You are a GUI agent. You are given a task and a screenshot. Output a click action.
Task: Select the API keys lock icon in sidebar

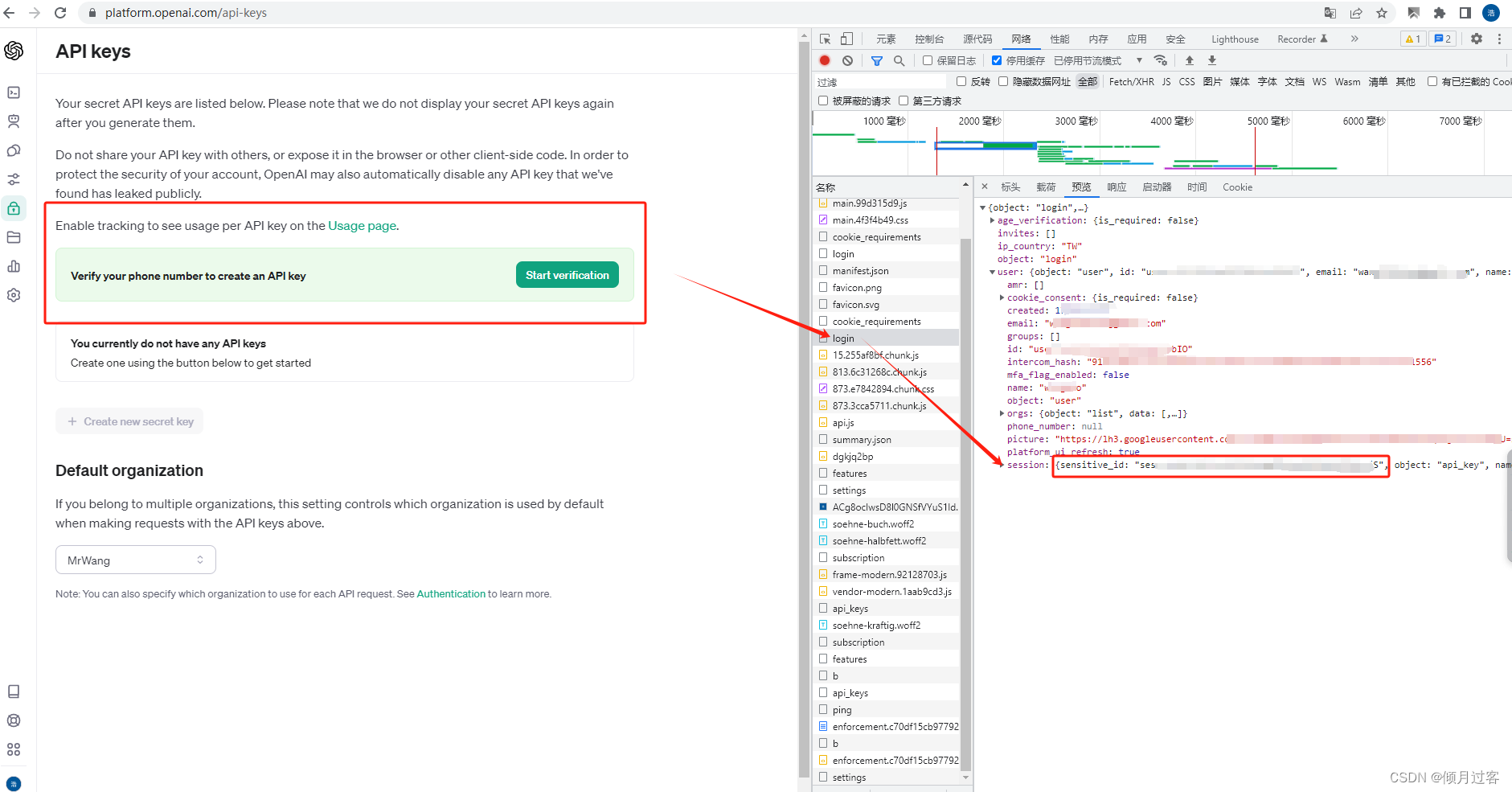coord(14,207)
